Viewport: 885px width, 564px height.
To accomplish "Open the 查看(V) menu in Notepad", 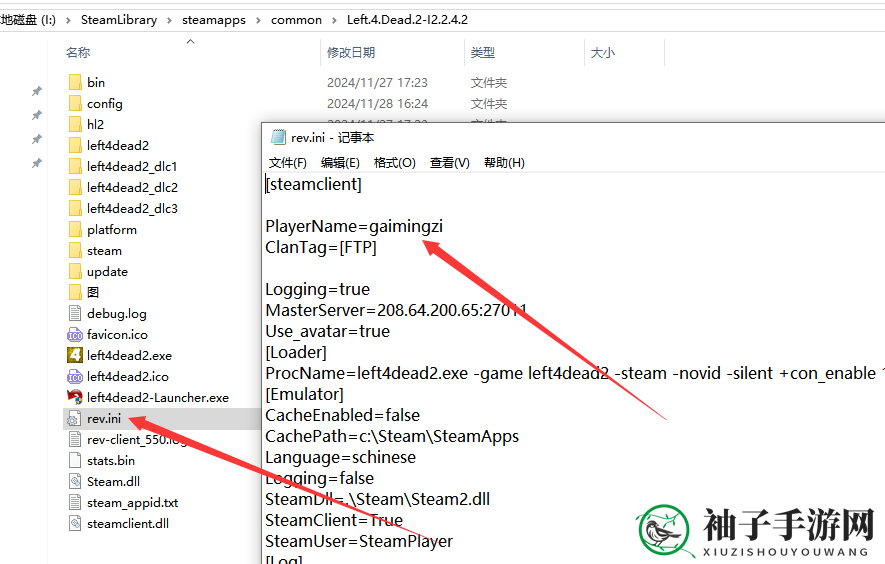I will [x=450, y=163].
